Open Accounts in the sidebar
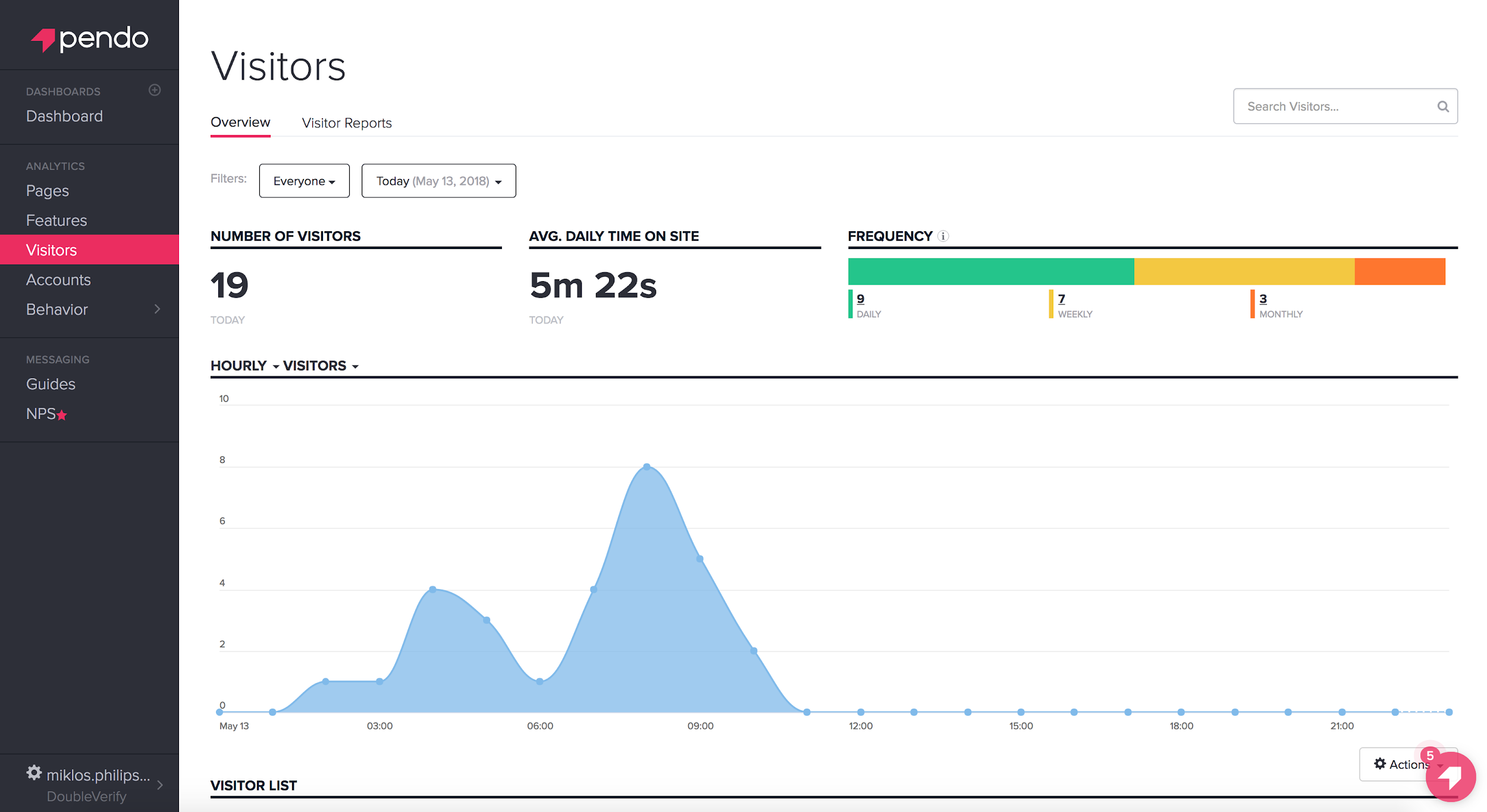This screenshot has width=1487, height=812. pos(58,279)
